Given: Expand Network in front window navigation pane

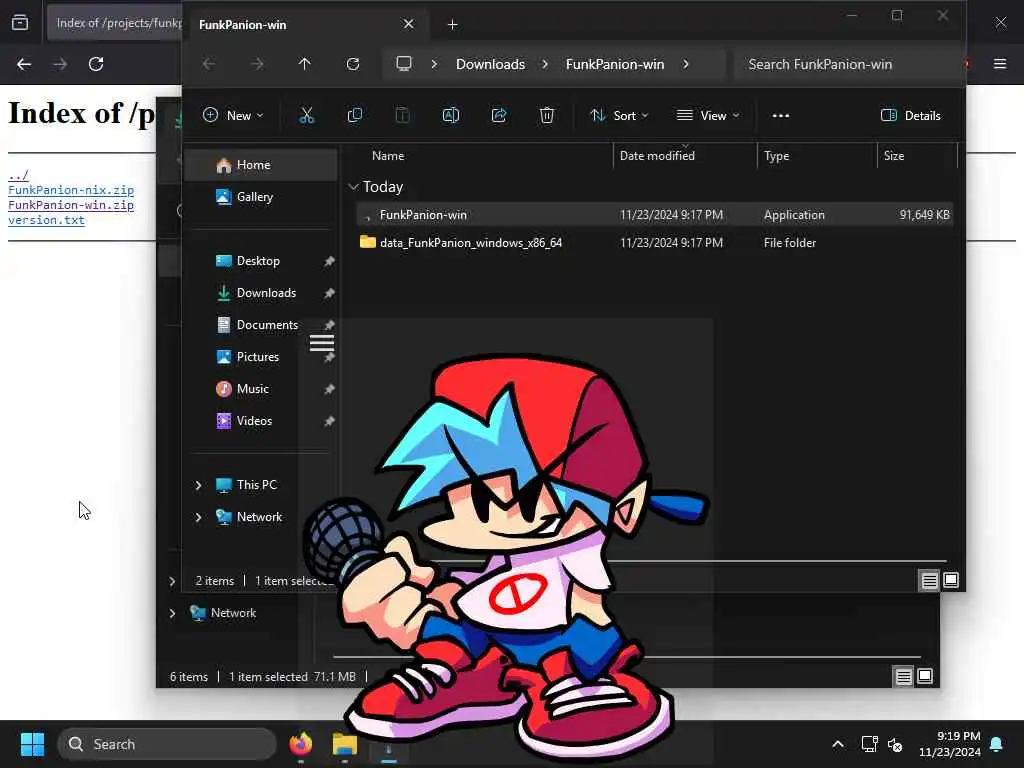Looking at the screenshot, I should pos(198,517).
